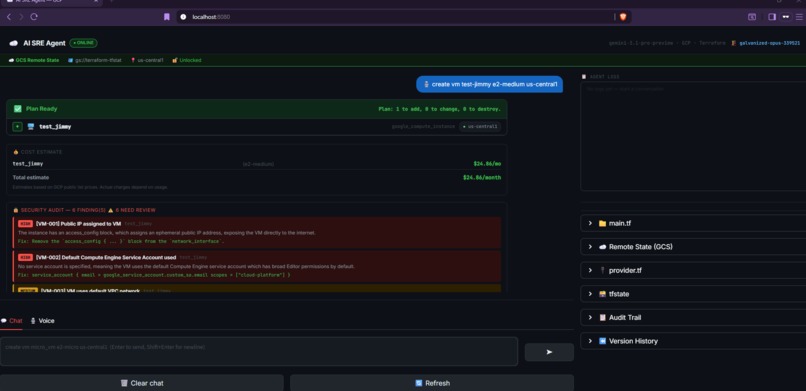Click the VM-001 Public IP assigned finding title
This screenshot has height=391, width=806.
point(78,224)
